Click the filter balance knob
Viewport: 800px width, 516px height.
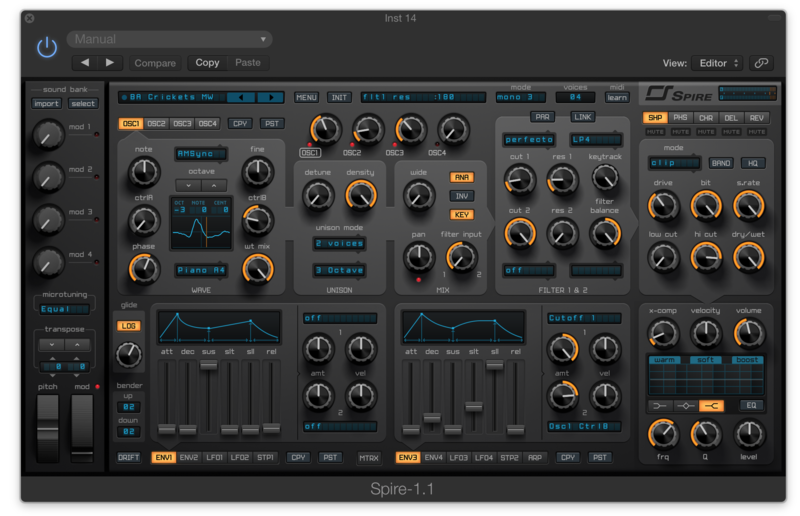coord(605,233)
